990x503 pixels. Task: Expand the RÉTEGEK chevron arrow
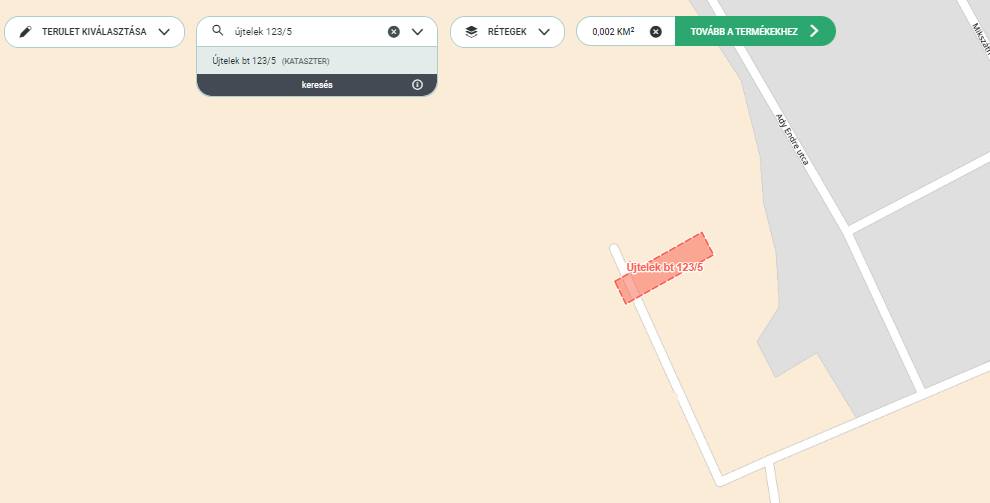pyautogui.click(x=544, y=32)
